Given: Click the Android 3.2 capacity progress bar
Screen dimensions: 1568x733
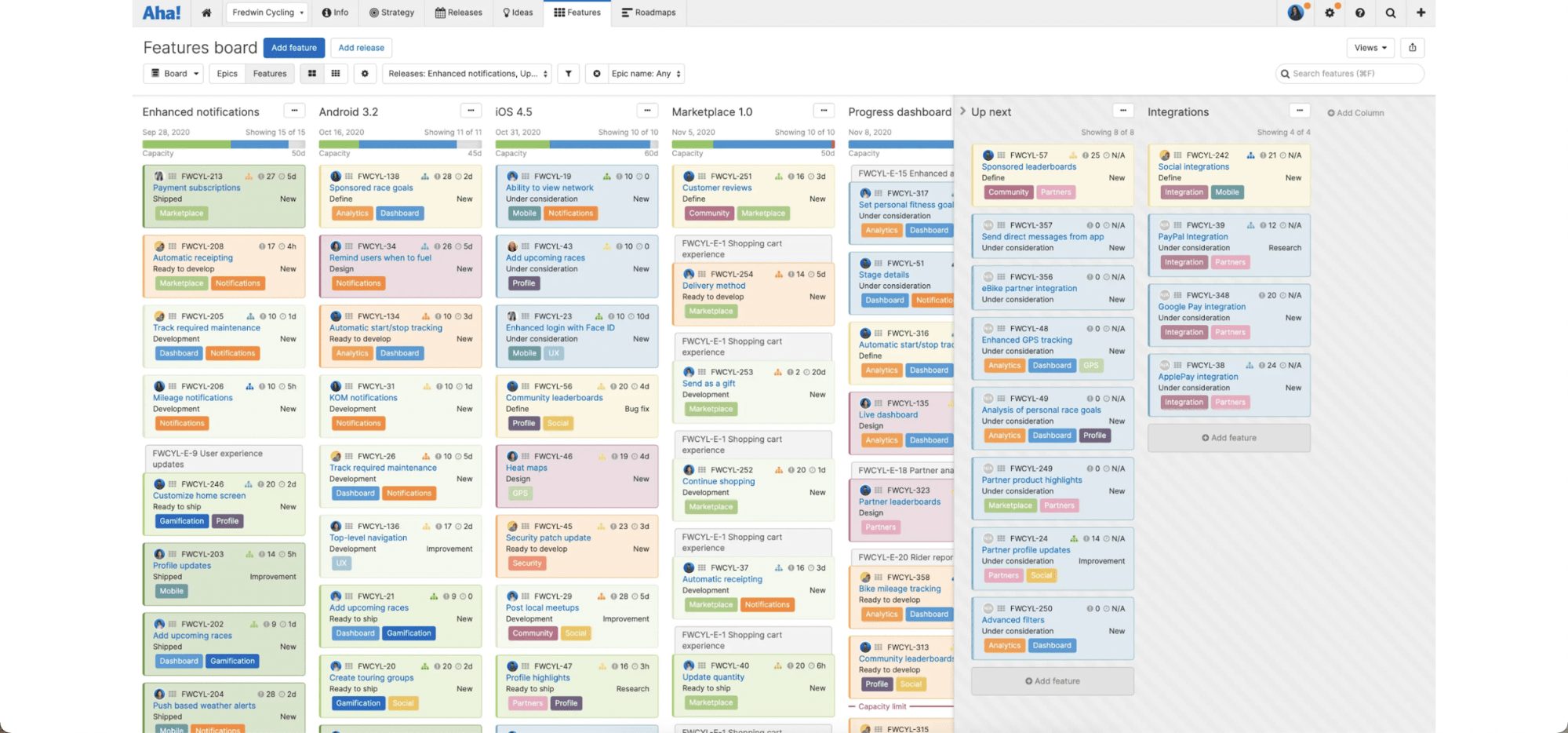Looking at the screenshot, I should pyautogui.click(x=400, y=145).
